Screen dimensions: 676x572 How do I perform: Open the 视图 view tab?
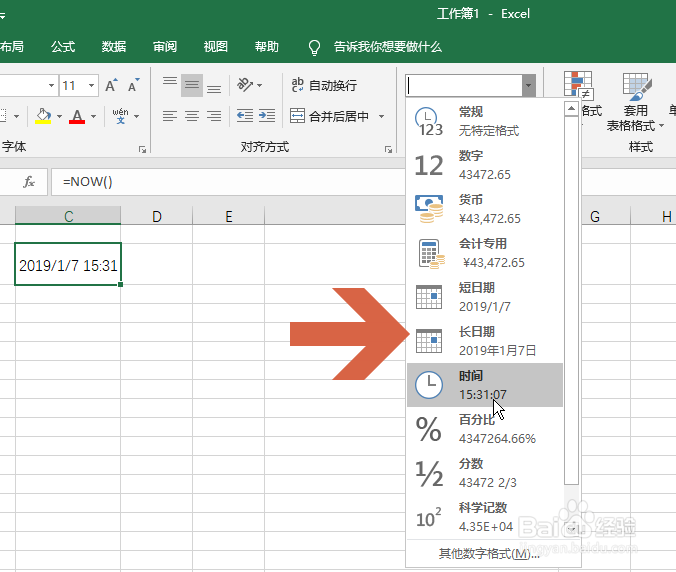click(x=216, y=47)
